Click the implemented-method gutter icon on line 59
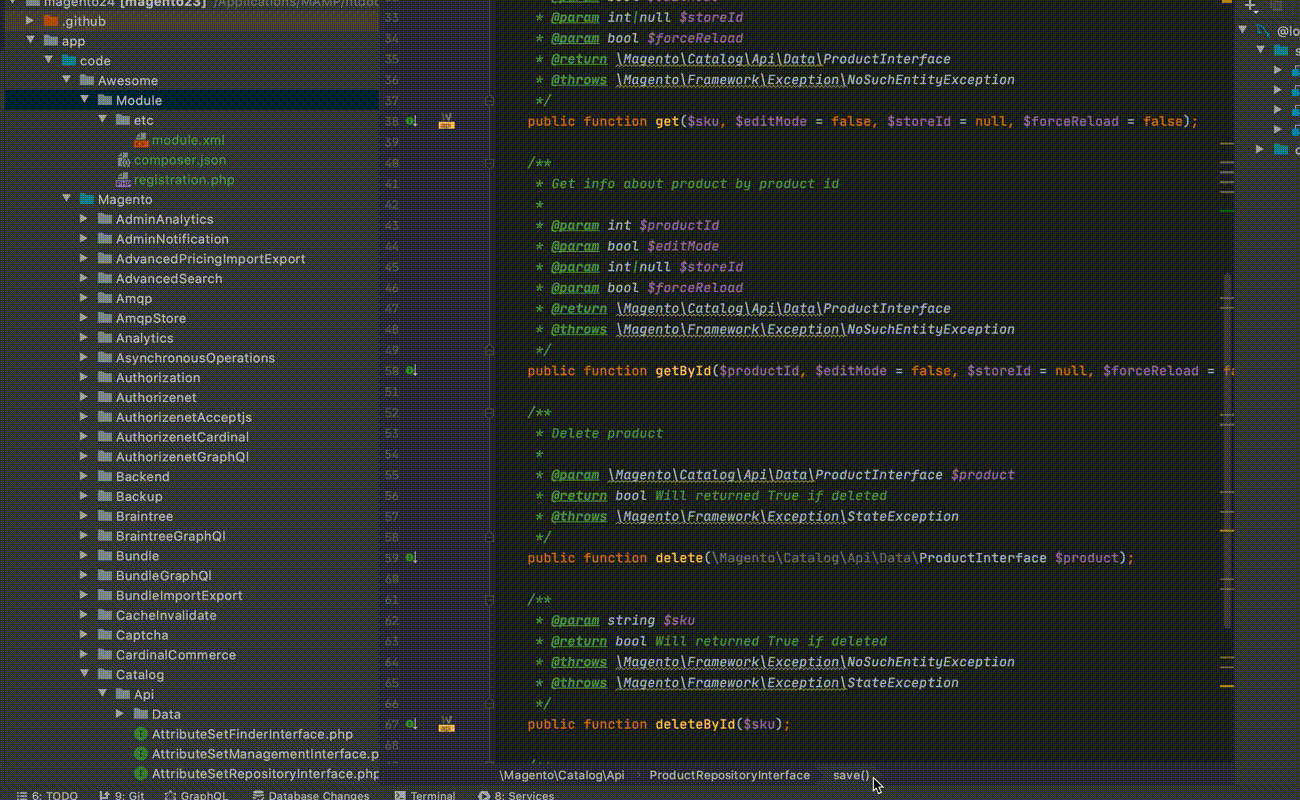Viewport: 1300px width, 800px height. point(411,559)
